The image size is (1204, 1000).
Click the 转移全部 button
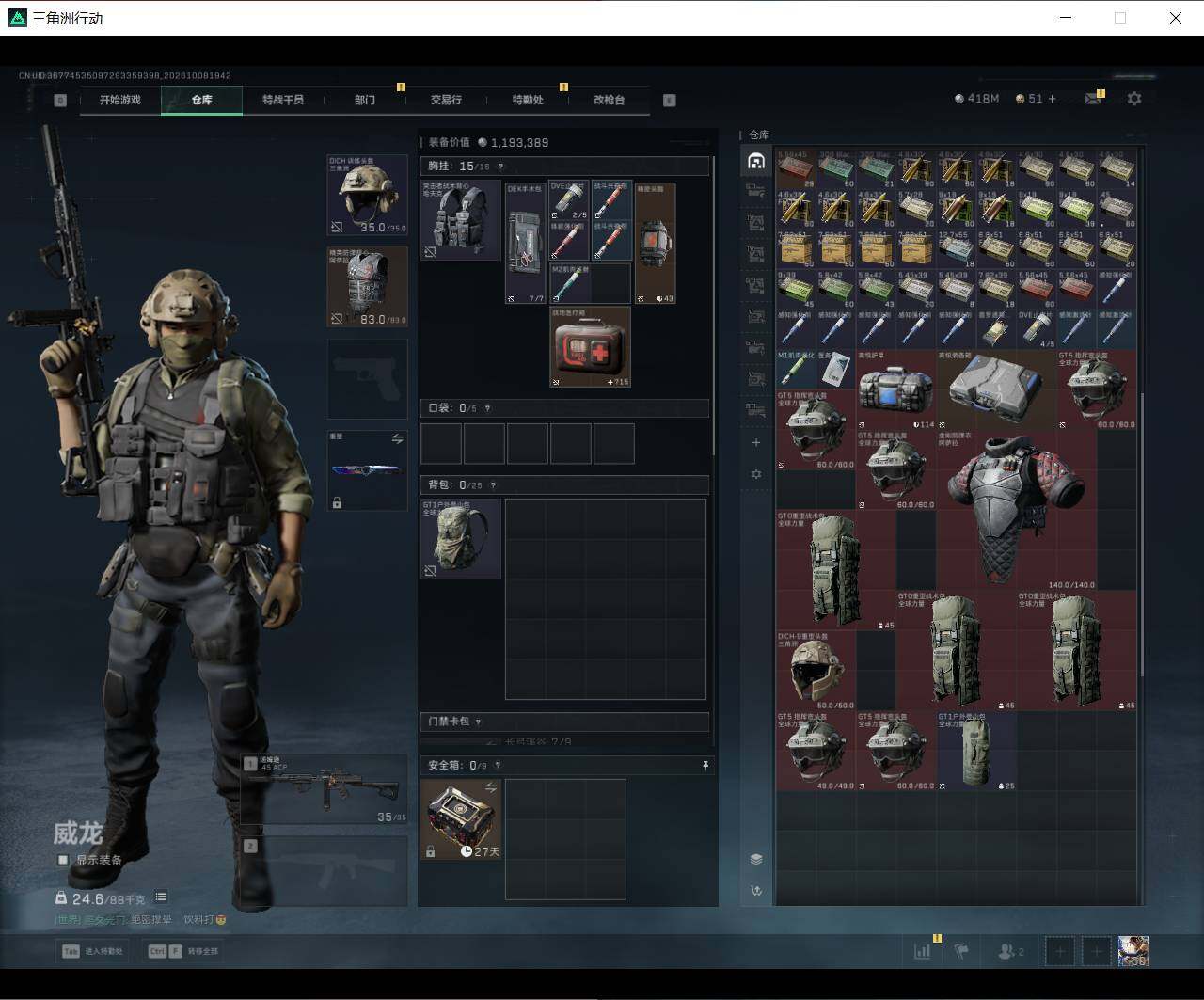click(183, 951)
